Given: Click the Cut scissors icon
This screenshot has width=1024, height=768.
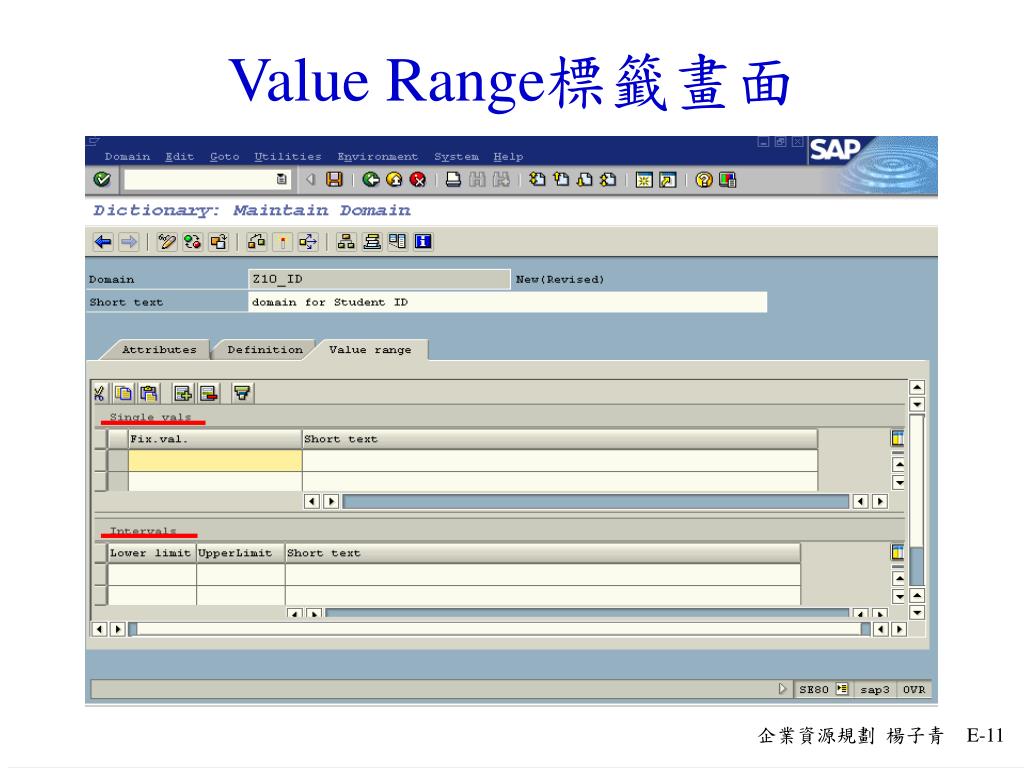Looking at the screenshot, I should click(x=99, y=393).
